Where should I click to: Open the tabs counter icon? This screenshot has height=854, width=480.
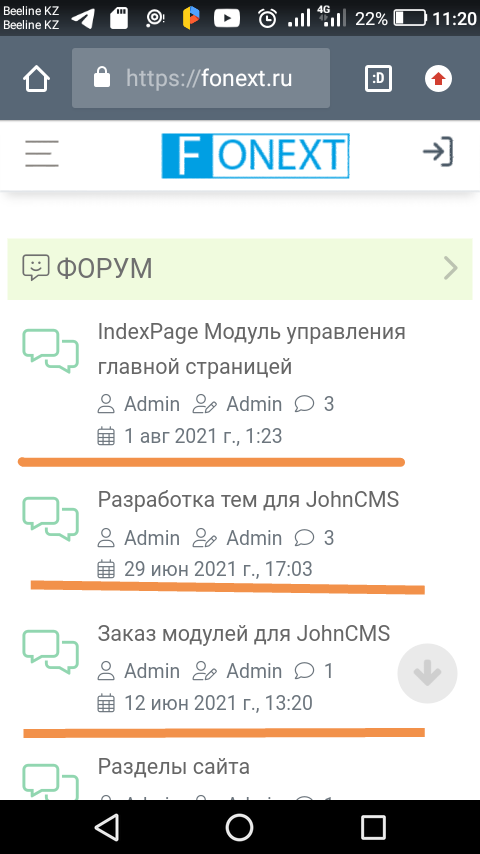pyautogui.click(x=378, y=78)
